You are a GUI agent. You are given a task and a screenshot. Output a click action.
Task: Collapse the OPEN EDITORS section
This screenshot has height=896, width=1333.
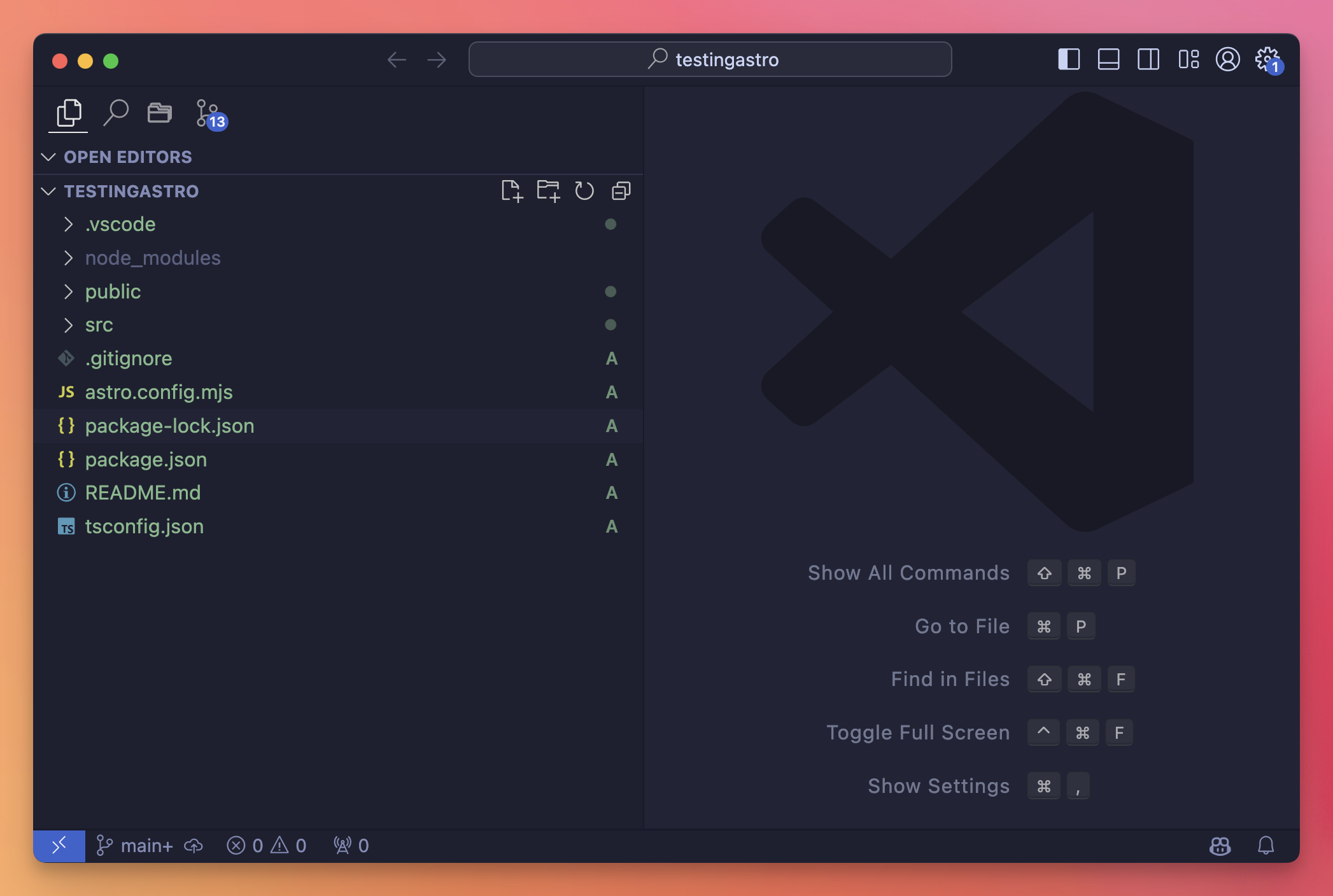(127, 157)
